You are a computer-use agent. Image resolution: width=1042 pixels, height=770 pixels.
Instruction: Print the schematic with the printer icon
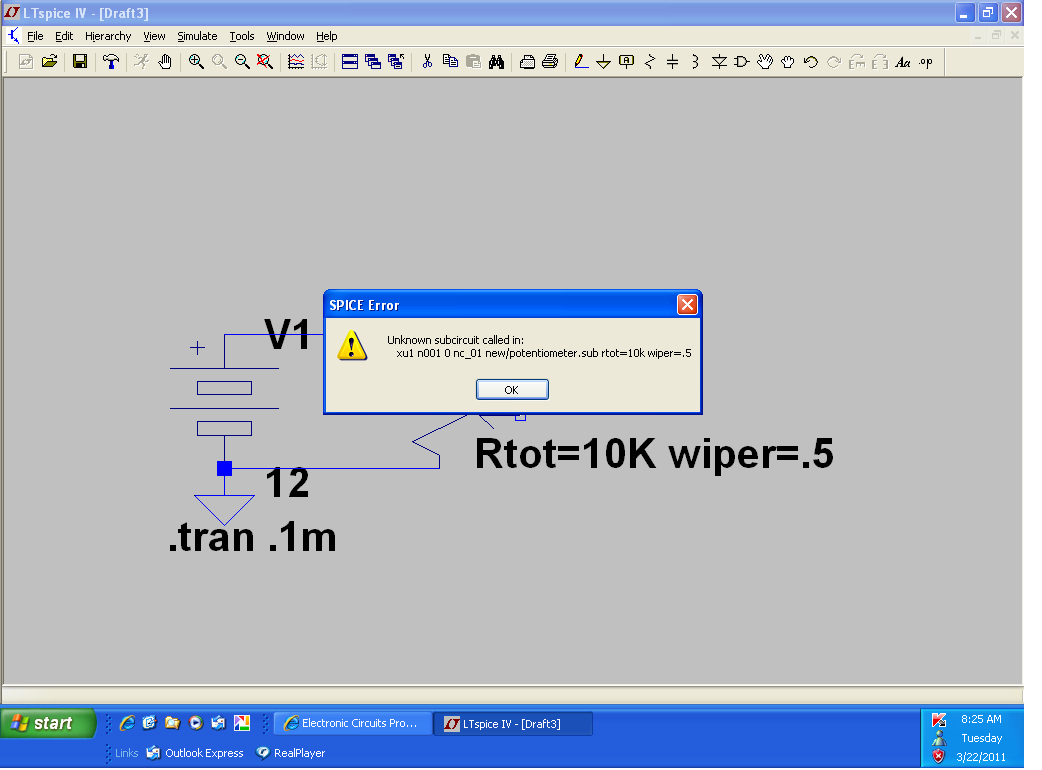tap(550, 62)
